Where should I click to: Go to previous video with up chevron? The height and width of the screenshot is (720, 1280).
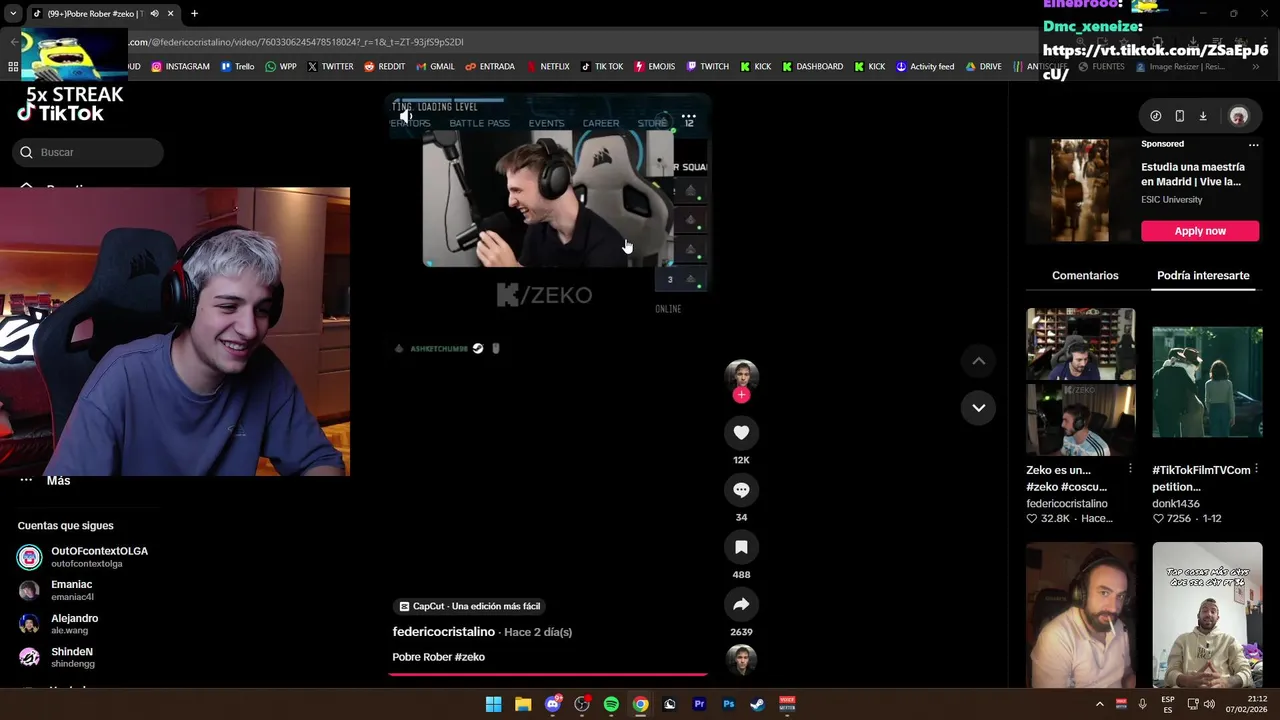pos(978,361)
